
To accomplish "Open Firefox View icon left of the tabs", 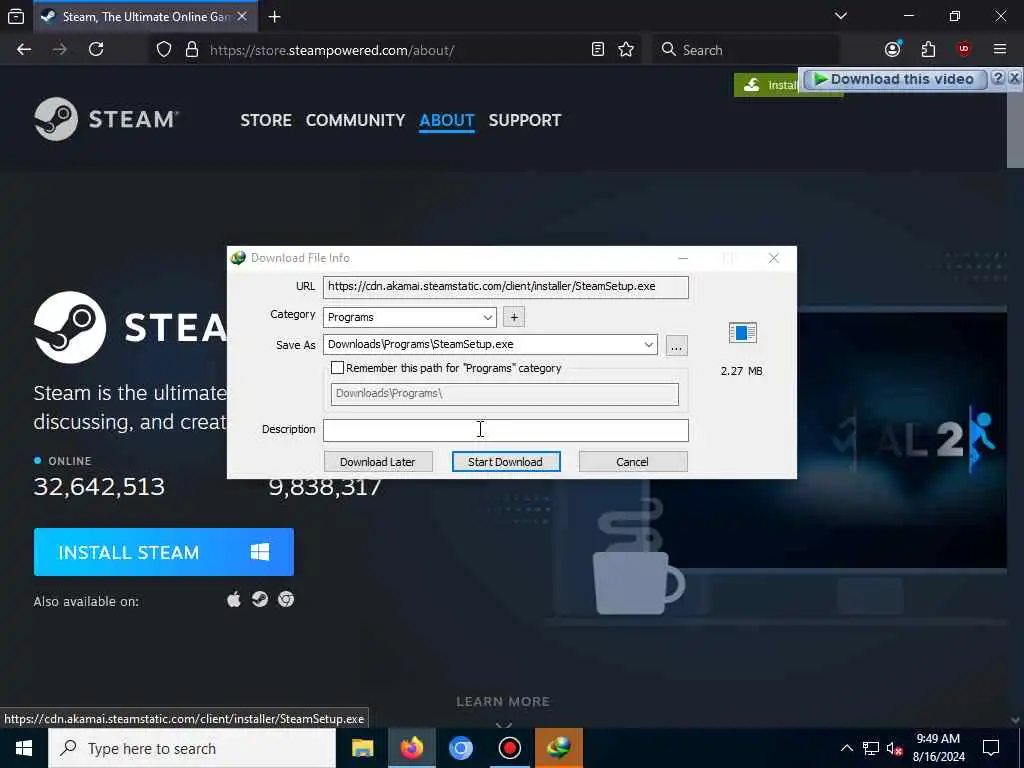I will click(16, 16).
